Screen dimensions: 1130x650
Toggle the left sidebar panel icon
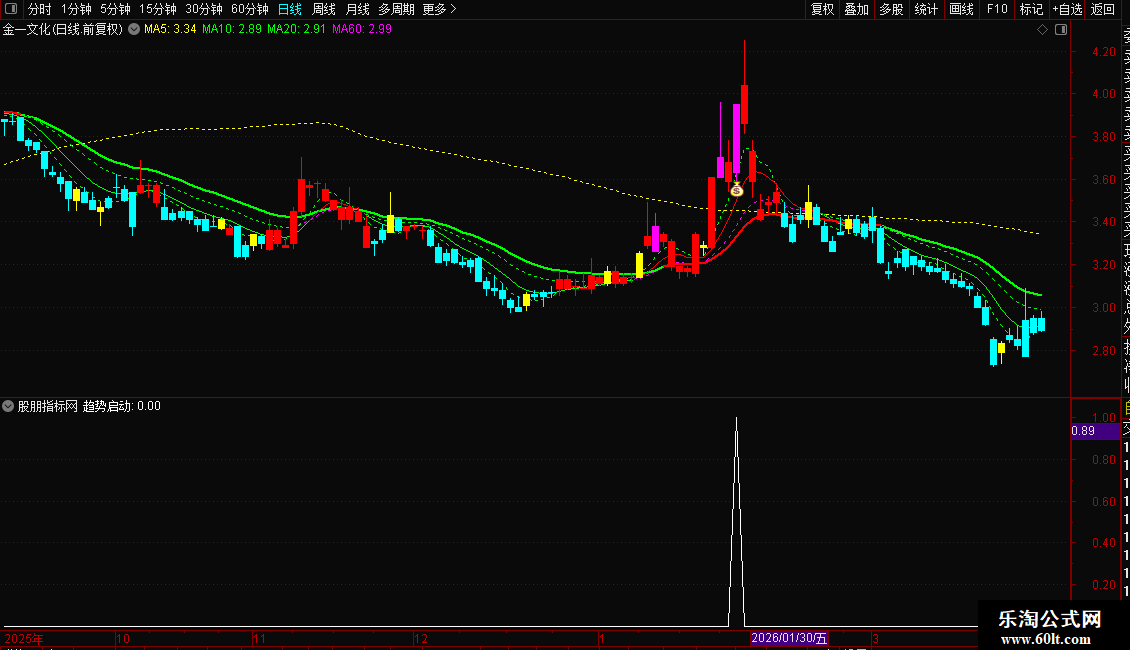pyautogui.click(x=11, y=9)
